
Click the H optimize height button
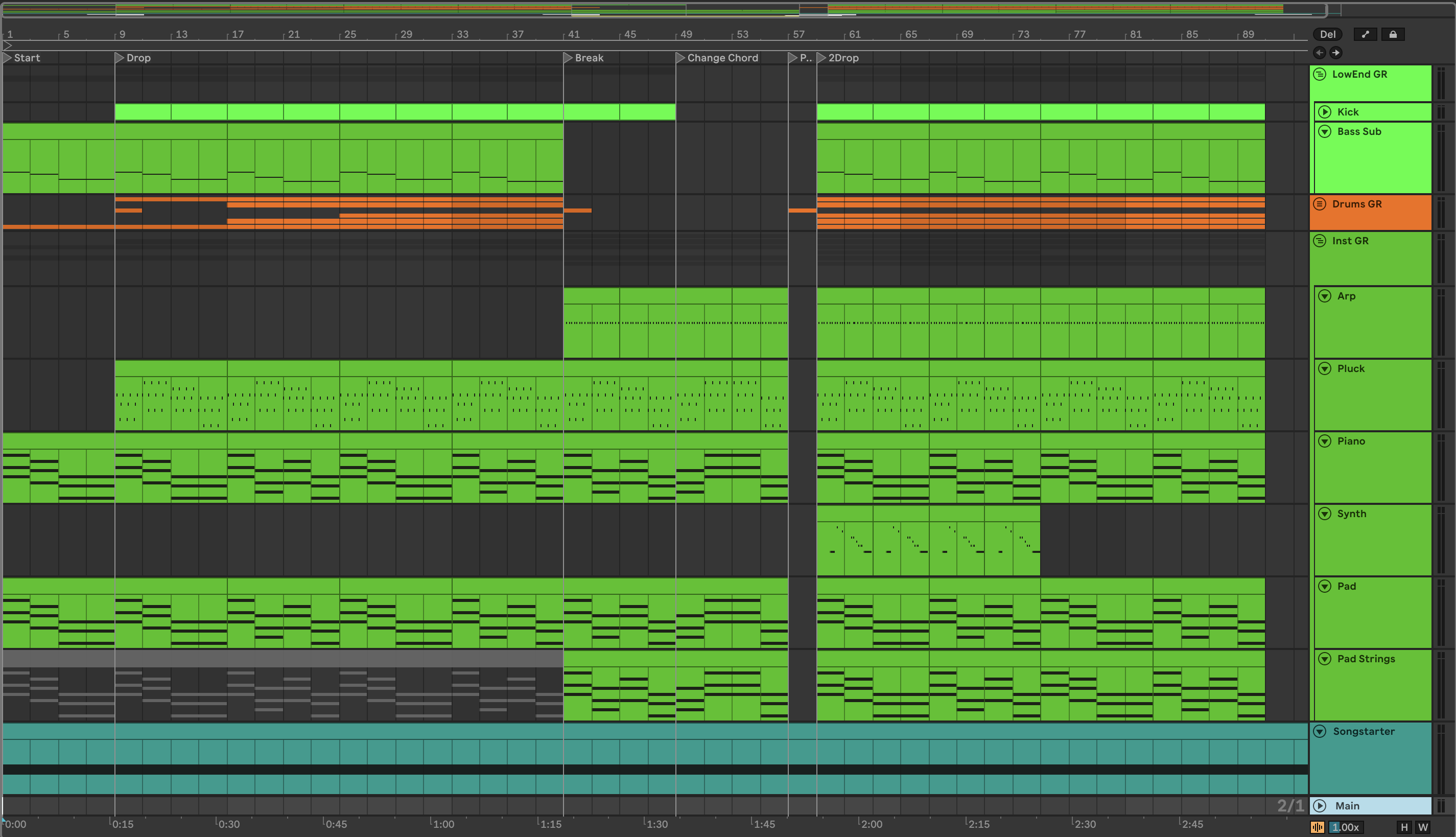[1404, 827]
